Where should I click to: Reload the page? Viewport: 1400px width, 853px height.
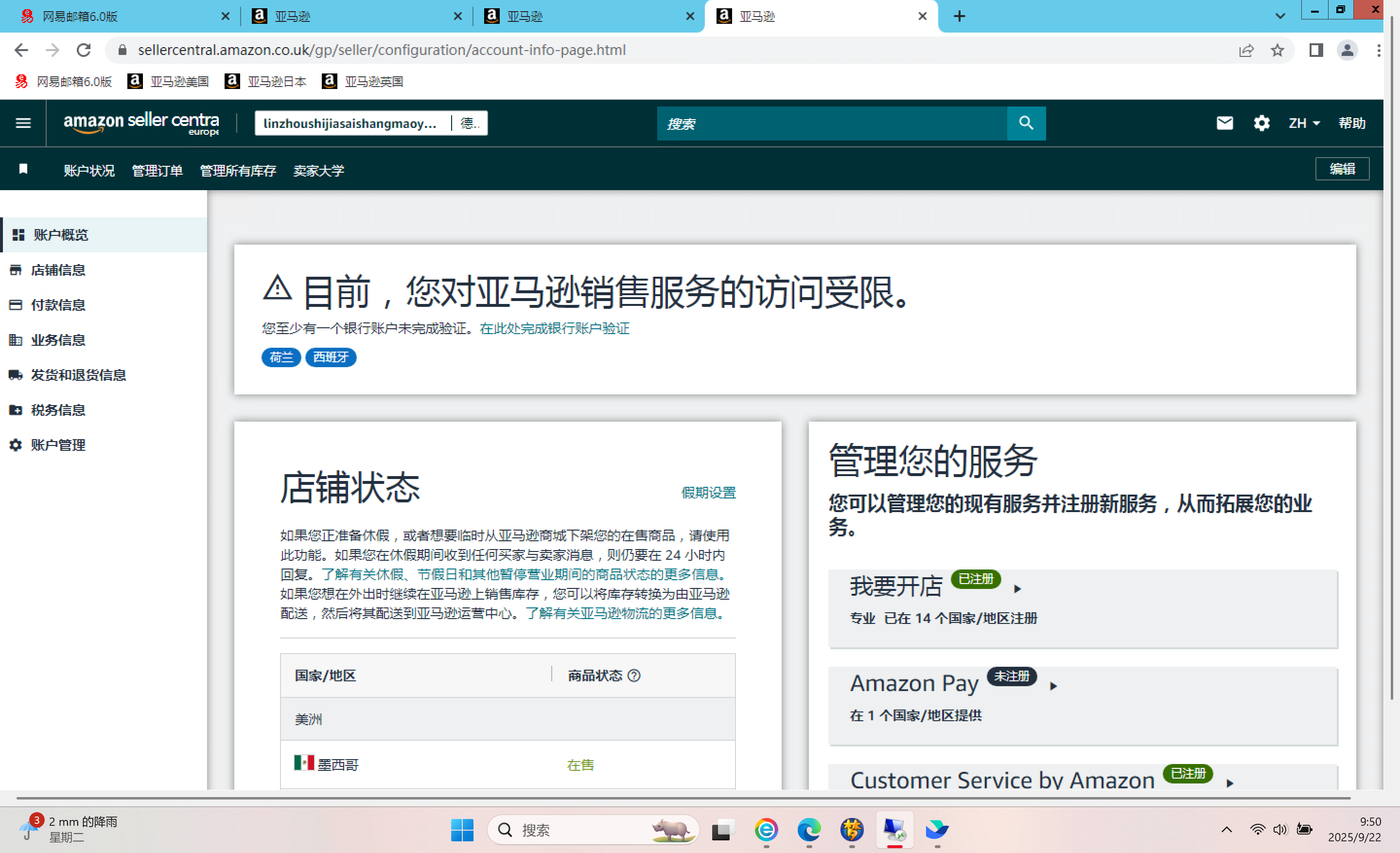tap(84, 50)
